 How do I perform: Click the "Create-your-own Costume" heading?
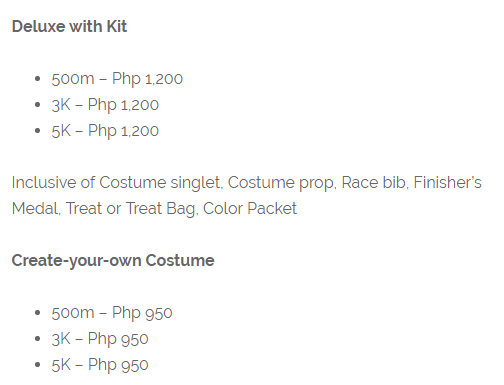113,261
